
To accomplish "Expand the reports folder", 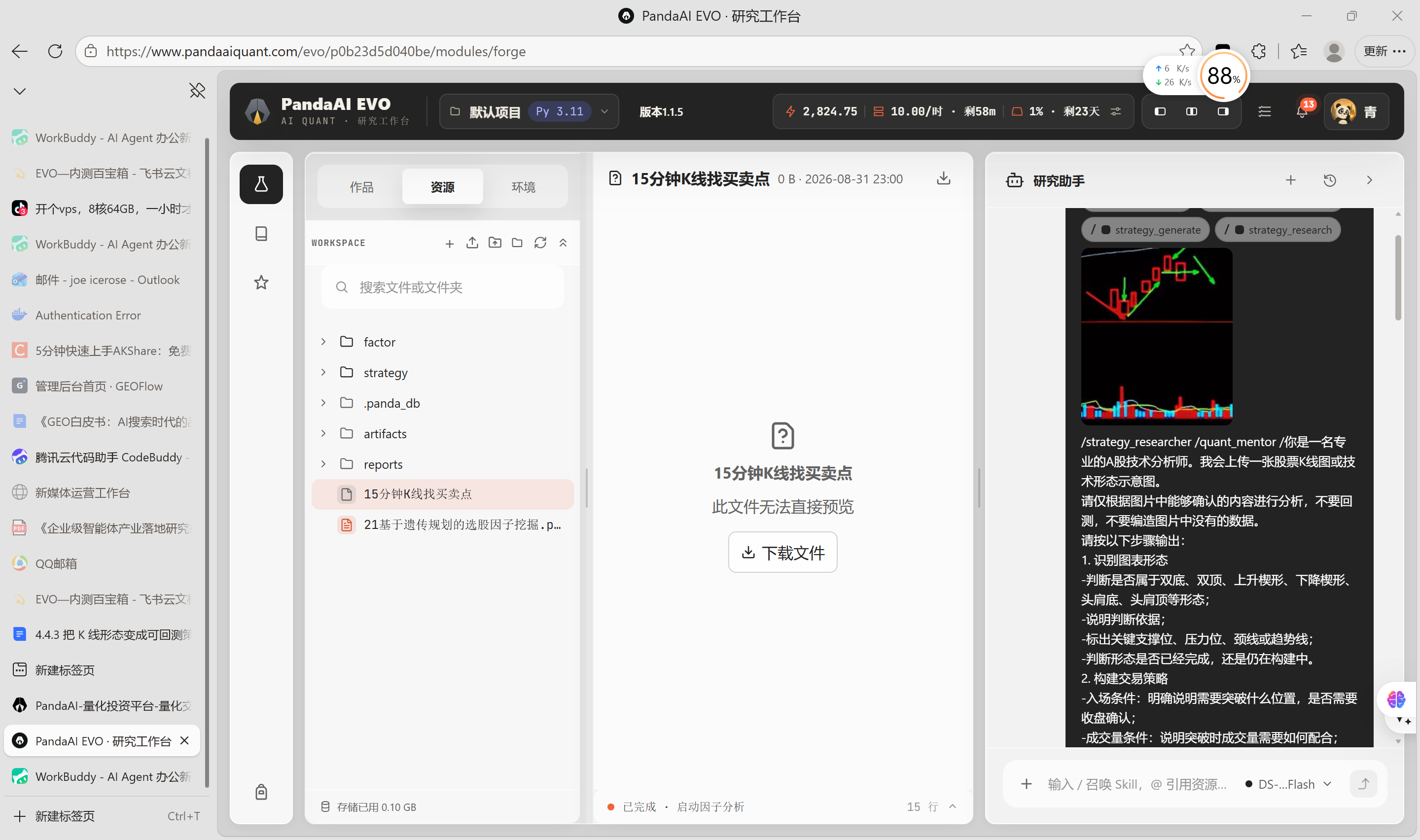I will (323, 464).
